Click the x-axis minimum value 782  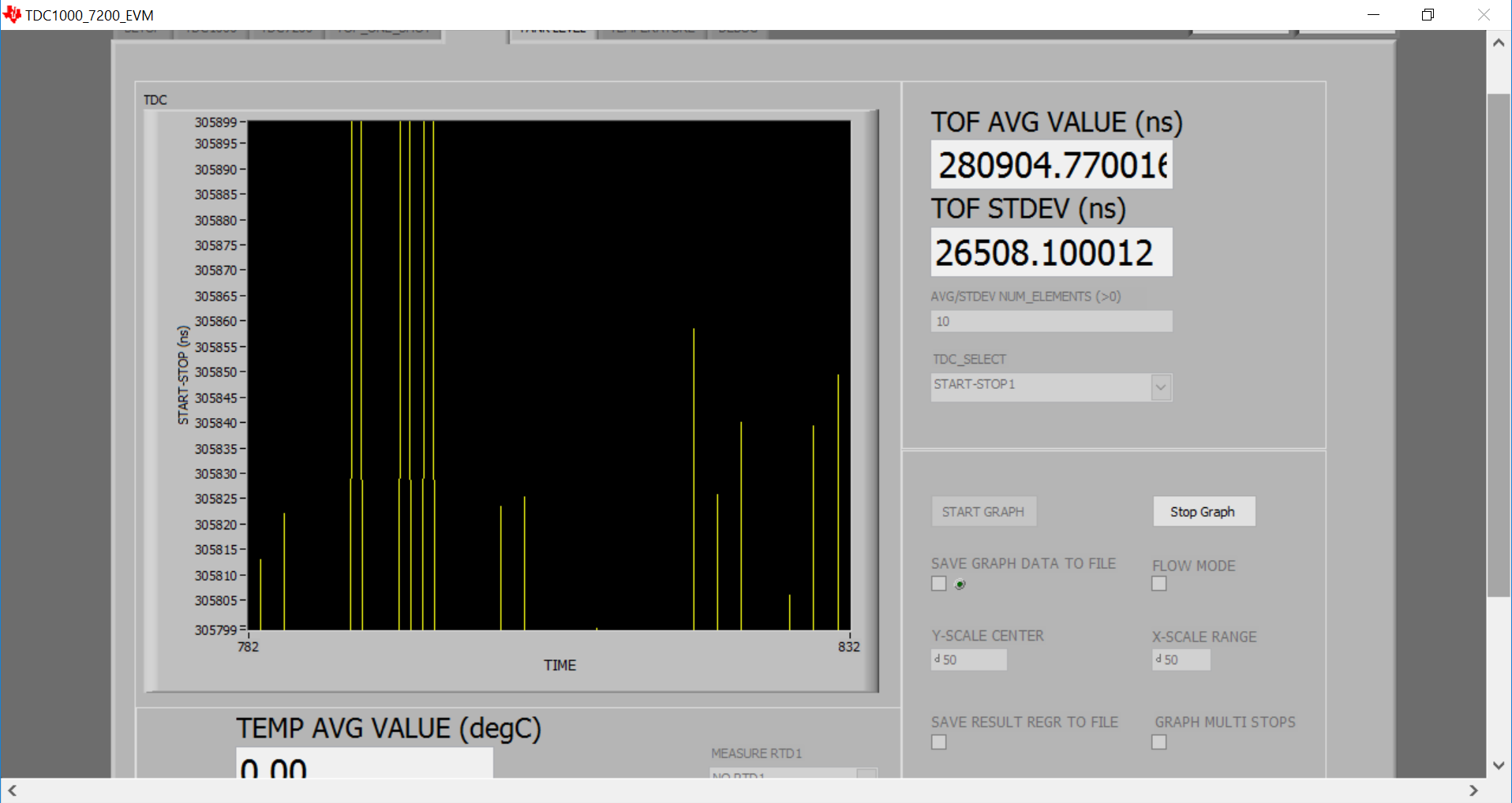click(248, 647)
